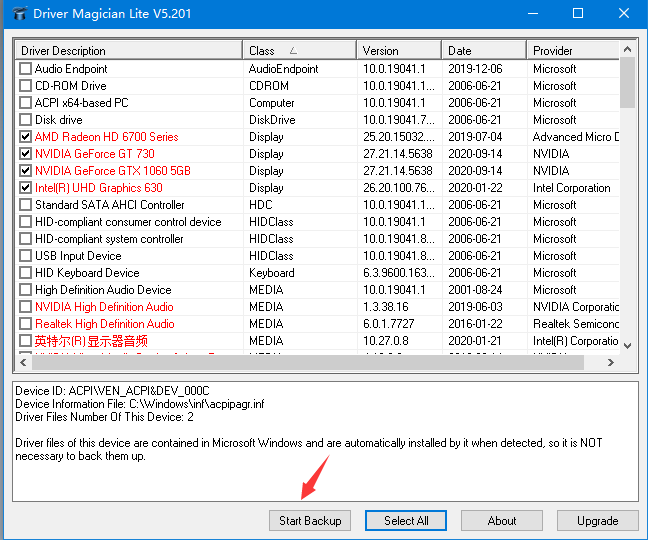Click the Device Information File path line

(x=140, y=404)
